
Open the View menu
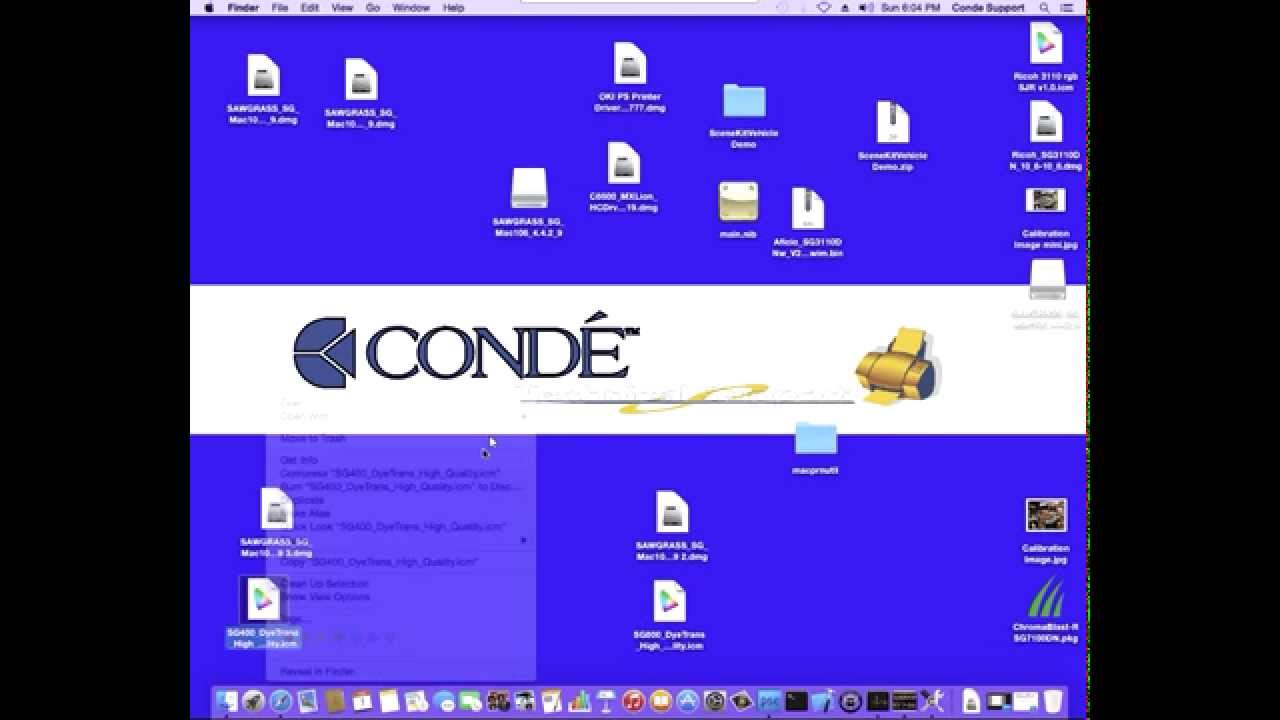point(342,7)
